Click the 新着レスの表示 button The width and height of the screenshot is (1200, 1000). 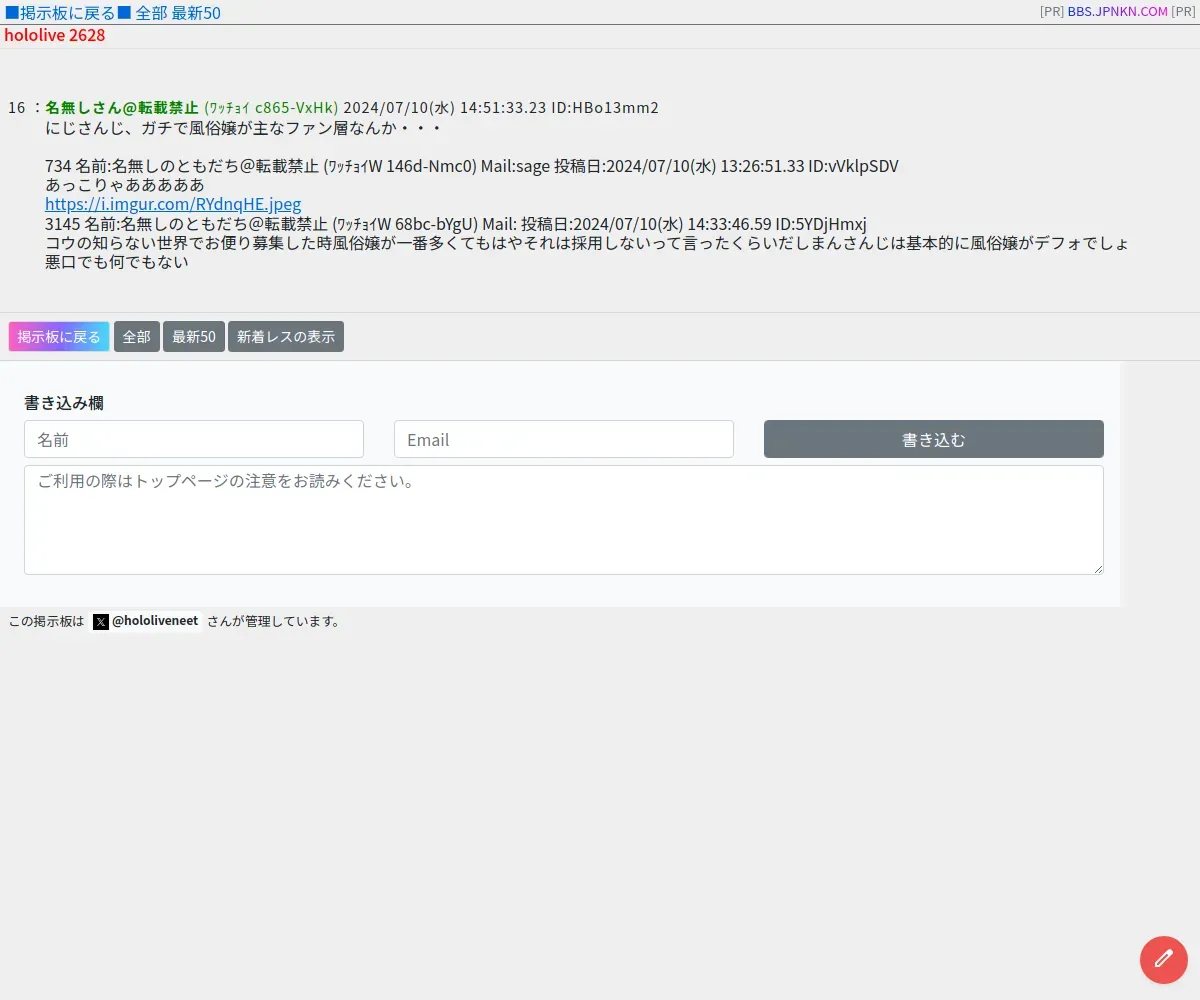pos(286,337)
